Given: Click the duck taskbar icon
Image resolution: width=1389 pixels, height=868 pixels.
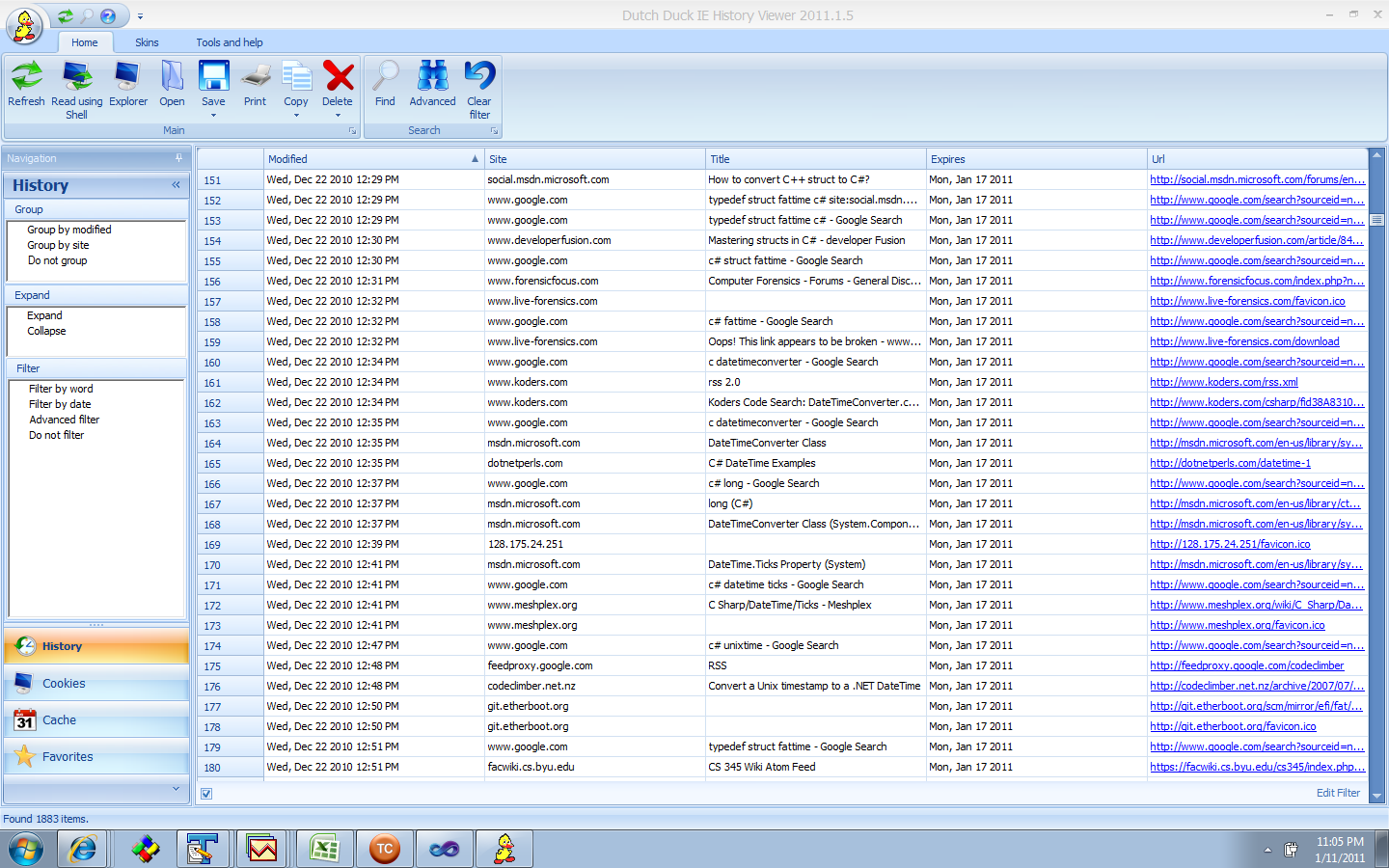Looking at the screenshot, I should pos(504,850).
